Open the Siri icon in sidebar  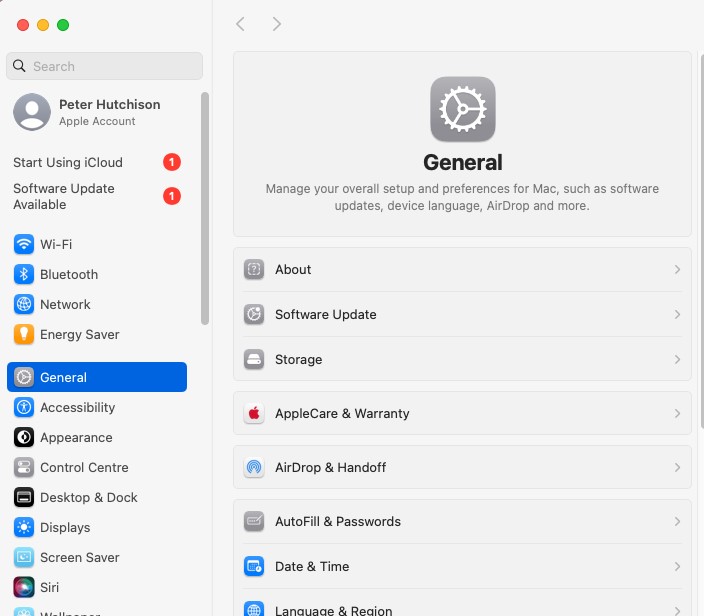coord(24,587)
